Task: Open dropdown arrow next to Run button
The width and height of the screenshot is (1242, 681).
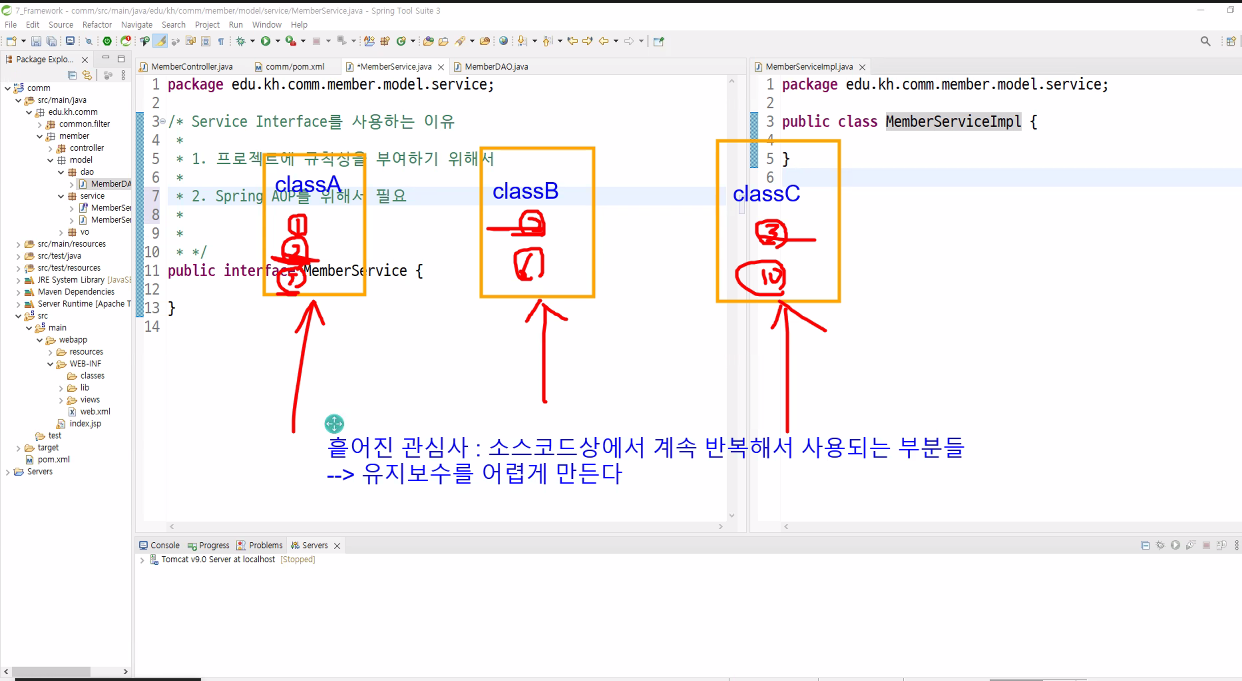Action: (x=278, y=41)
